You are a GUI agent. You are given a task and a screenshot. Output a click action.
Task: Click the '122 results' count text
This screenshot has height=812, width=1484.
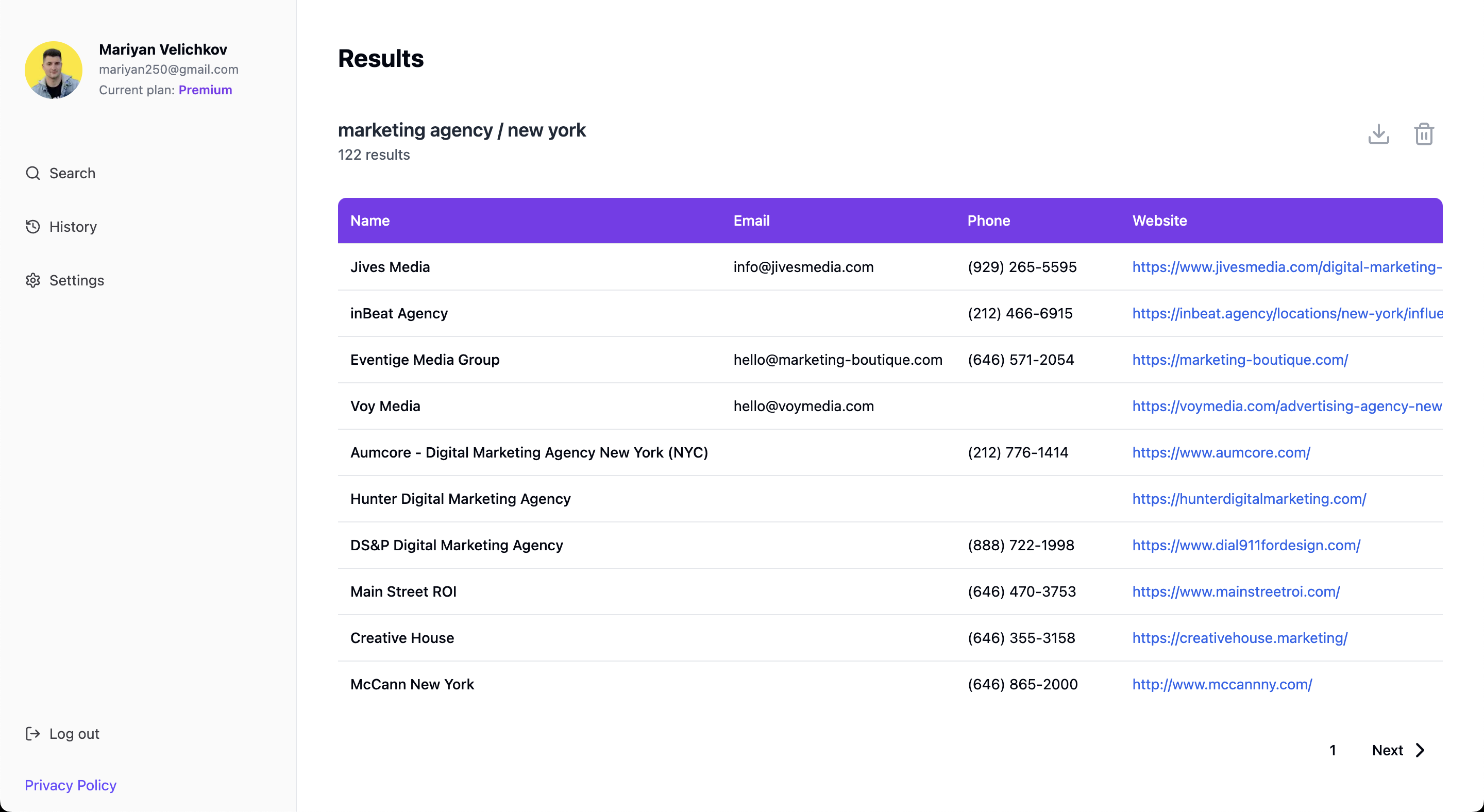pyautogui.click(x=374, y=155)
